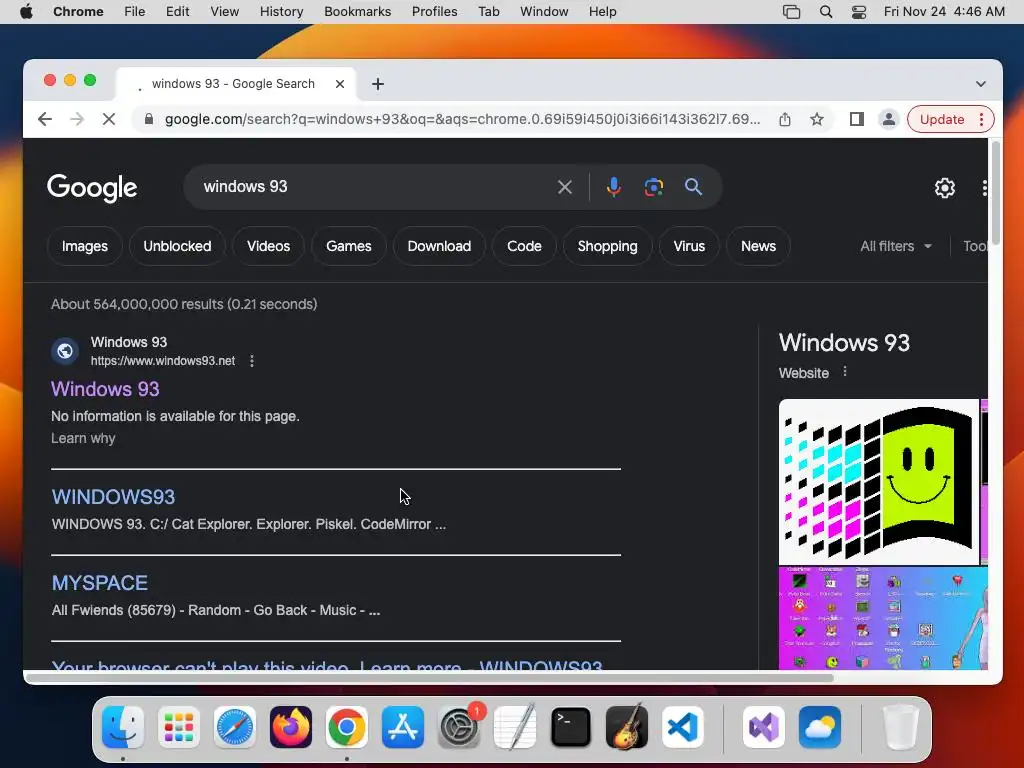
Task: Open Control Center in menu bar
Action: click(x=859, y=12)
